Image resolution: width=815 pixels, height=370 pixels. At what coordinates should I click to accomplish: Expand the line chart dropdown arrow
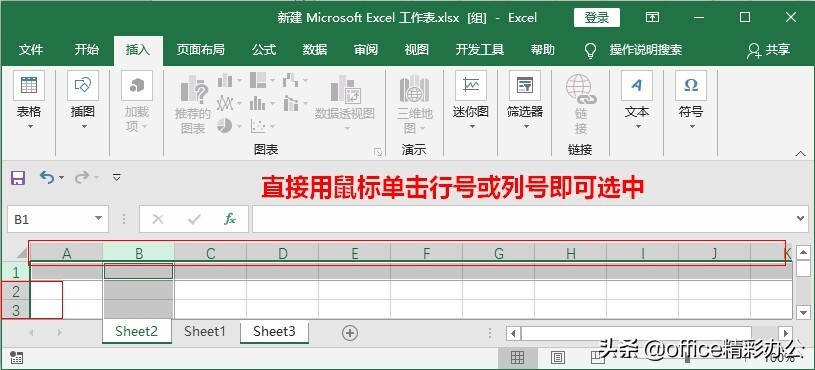239,104
